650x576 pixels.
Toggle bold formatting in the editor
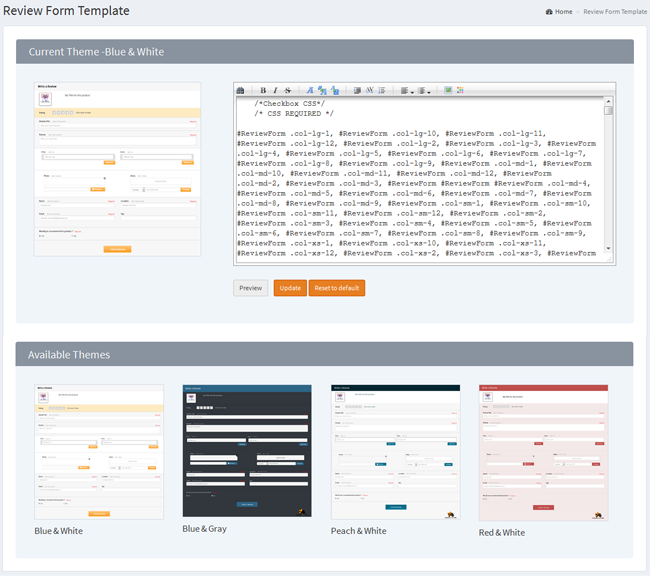263,90
